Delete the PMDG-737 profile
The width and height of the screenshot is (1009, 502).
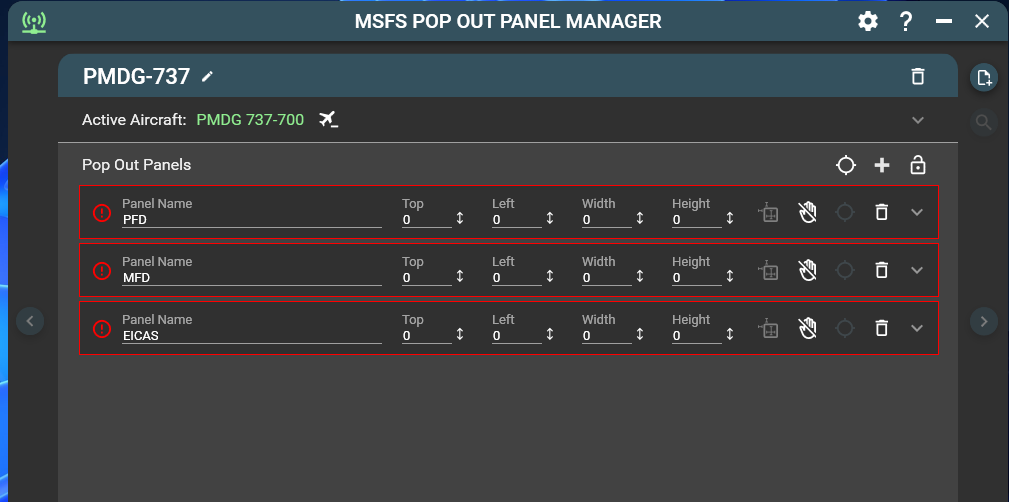click(917, 77)
